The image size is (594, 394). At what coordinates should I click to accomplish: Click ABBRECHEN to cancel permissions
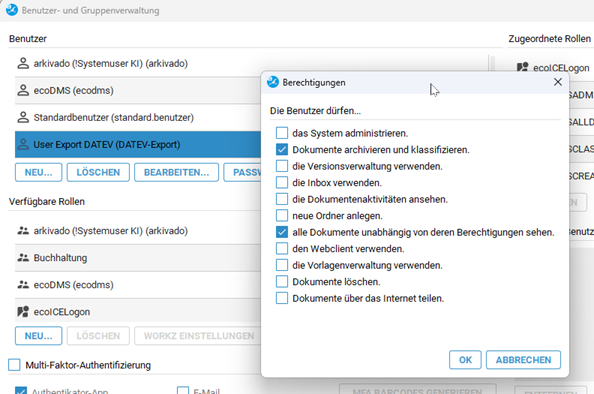(x=523, y=360)
